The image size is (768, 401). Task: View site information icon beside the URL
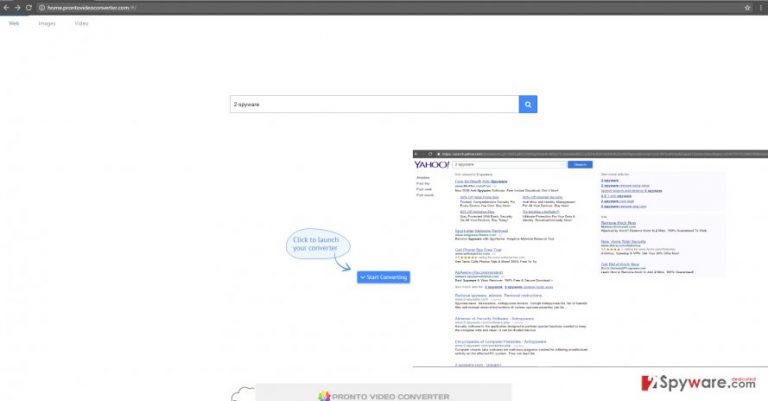click(42, 8)
